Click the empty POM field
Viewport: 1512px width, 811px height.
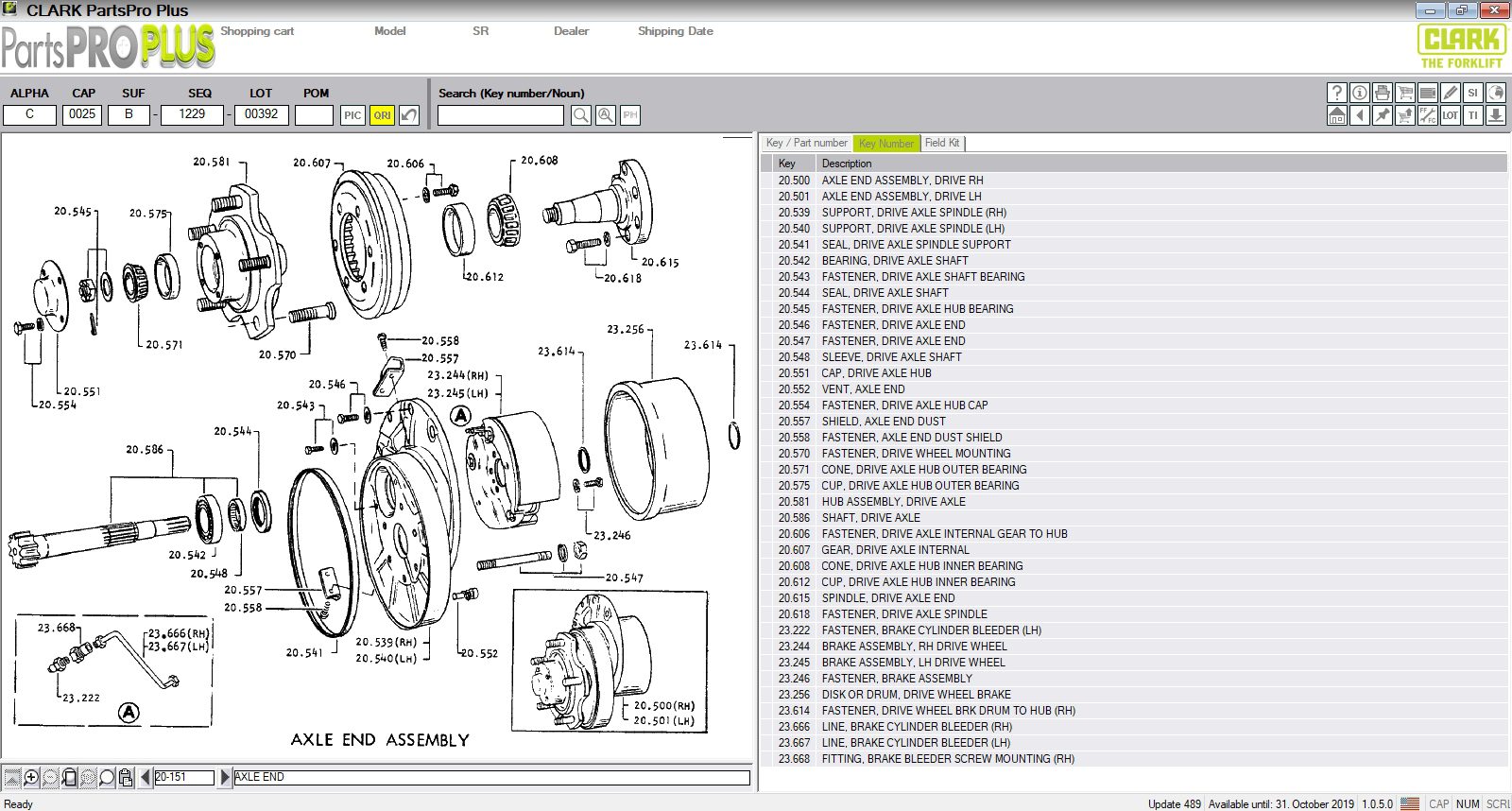click(315, 114)
